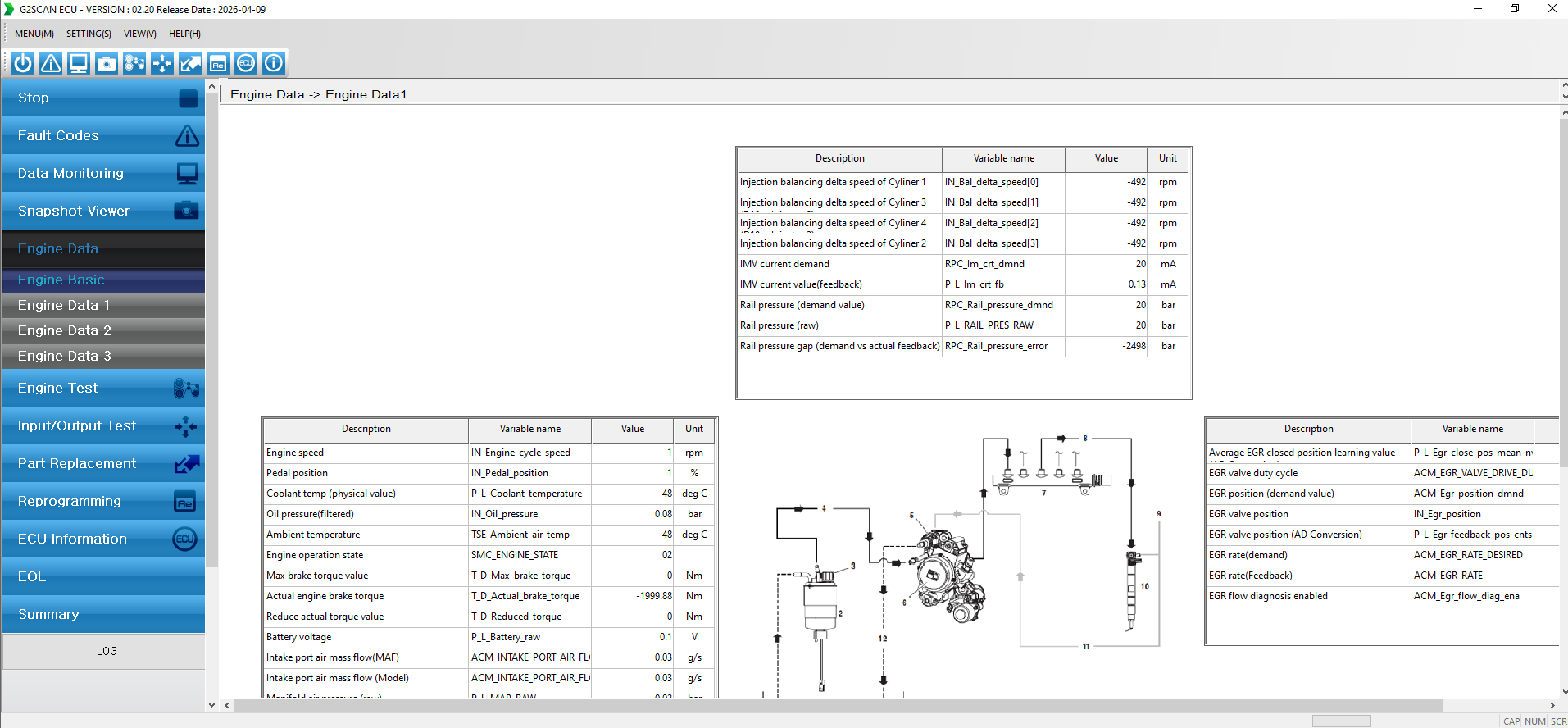Click the ECU information toolbar icon
Image resolution: width=1568 pixels, height=728 pixels.
pos(246,63)
